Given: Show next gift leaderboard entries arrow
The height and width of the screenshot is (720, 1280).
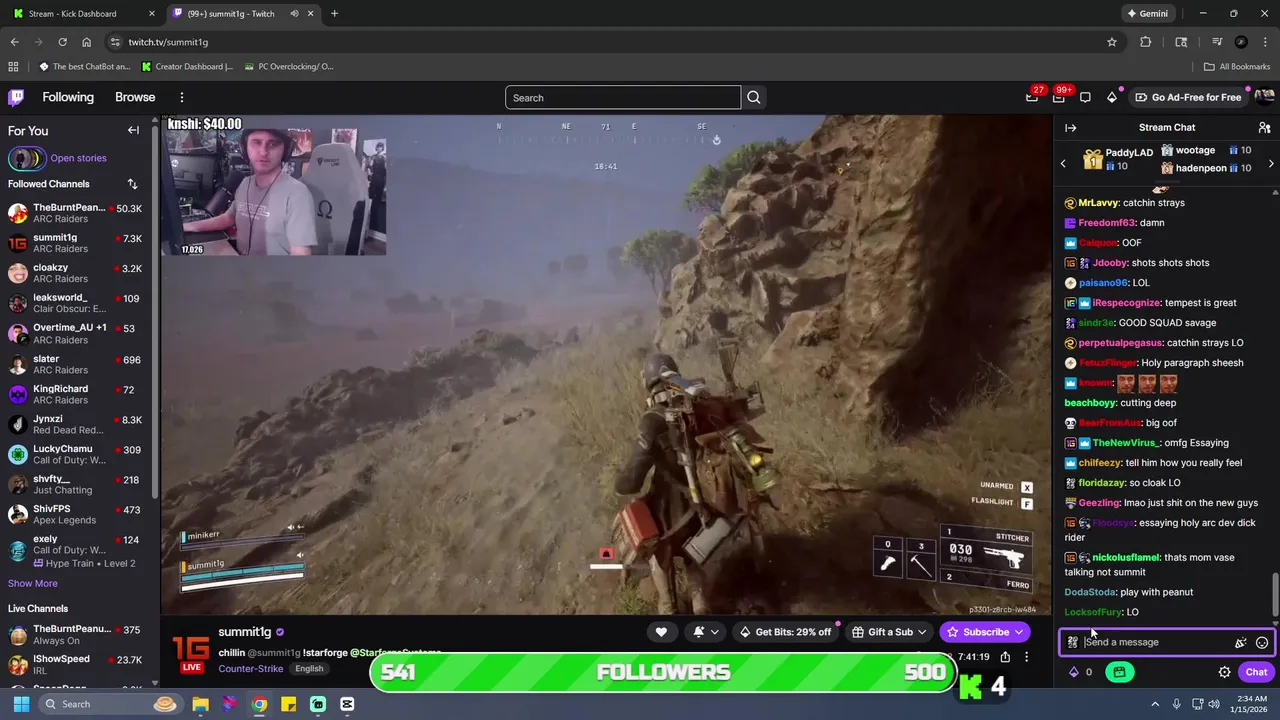Looking at the screenshot, I should (x=1271, y=163).
